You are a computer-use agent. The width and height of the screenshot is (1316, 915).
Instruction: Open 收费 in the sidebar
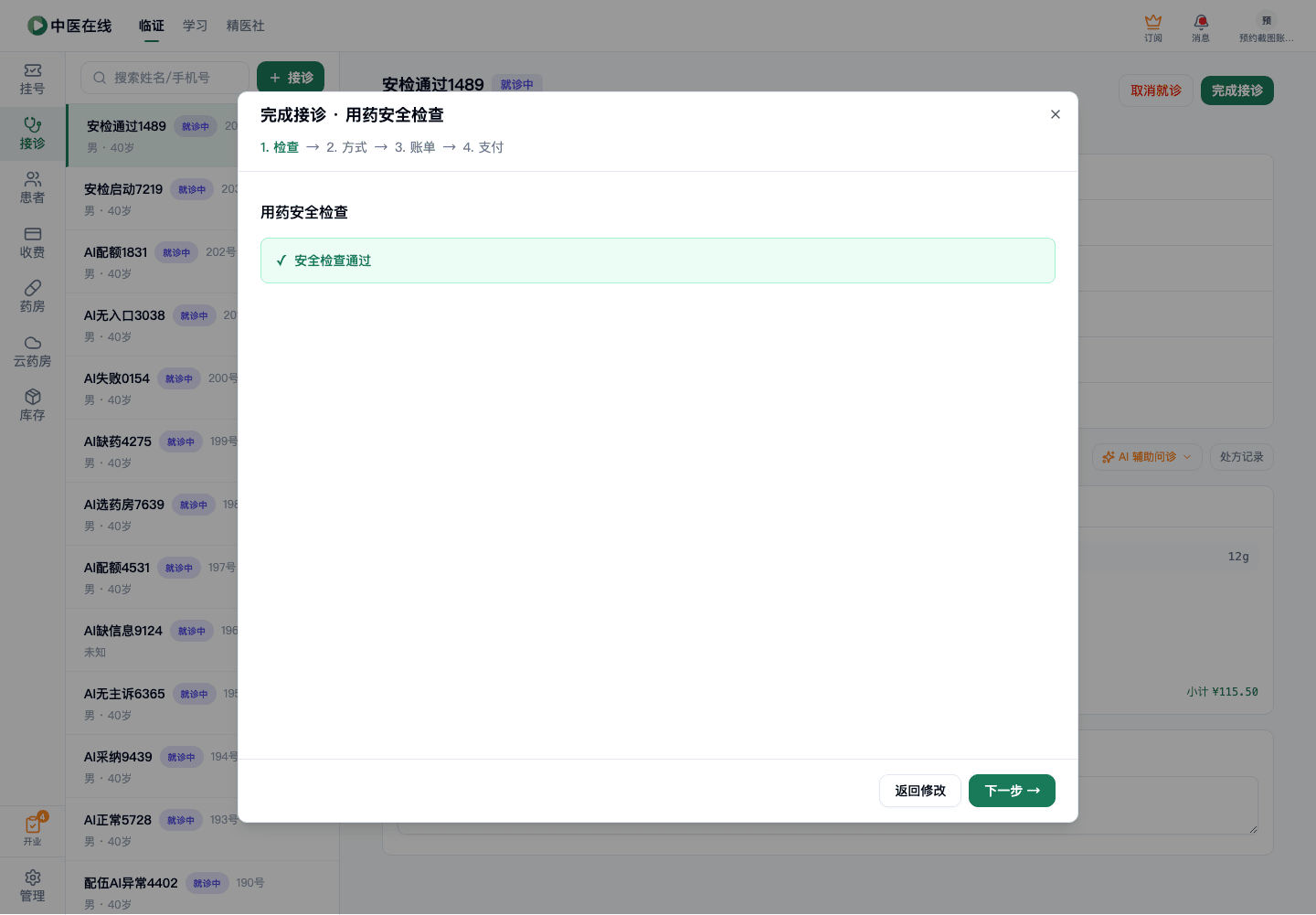tap(33, 243)
